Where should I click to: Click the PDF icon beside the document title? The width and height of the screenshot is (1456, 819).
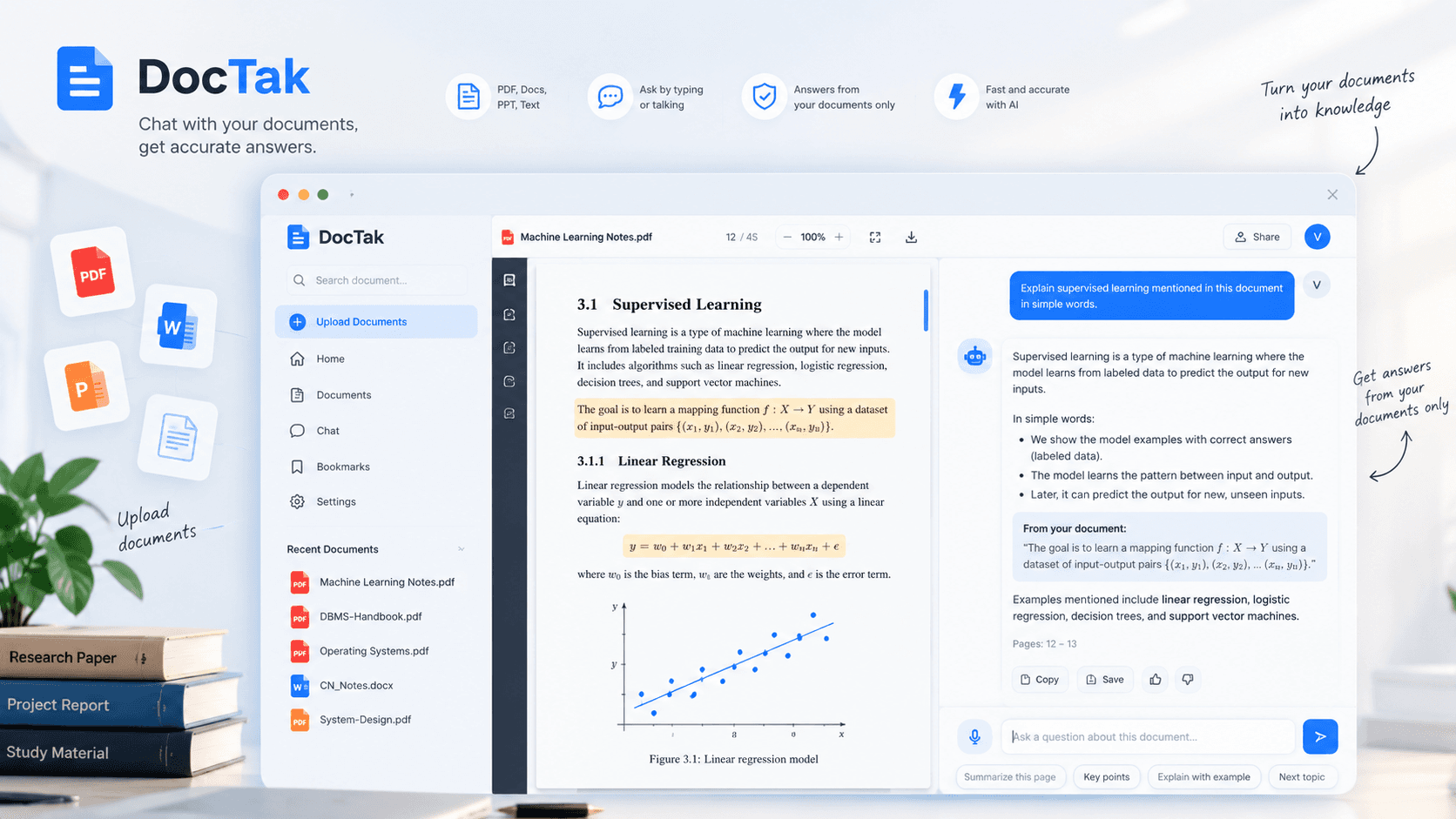507,237
